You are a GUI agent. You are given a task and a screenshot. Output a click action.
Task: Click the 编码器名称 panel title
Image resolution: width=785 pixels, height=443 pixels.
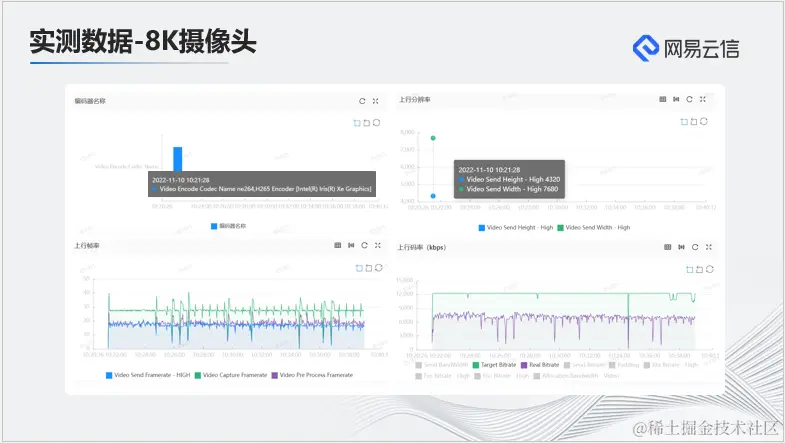90,101
